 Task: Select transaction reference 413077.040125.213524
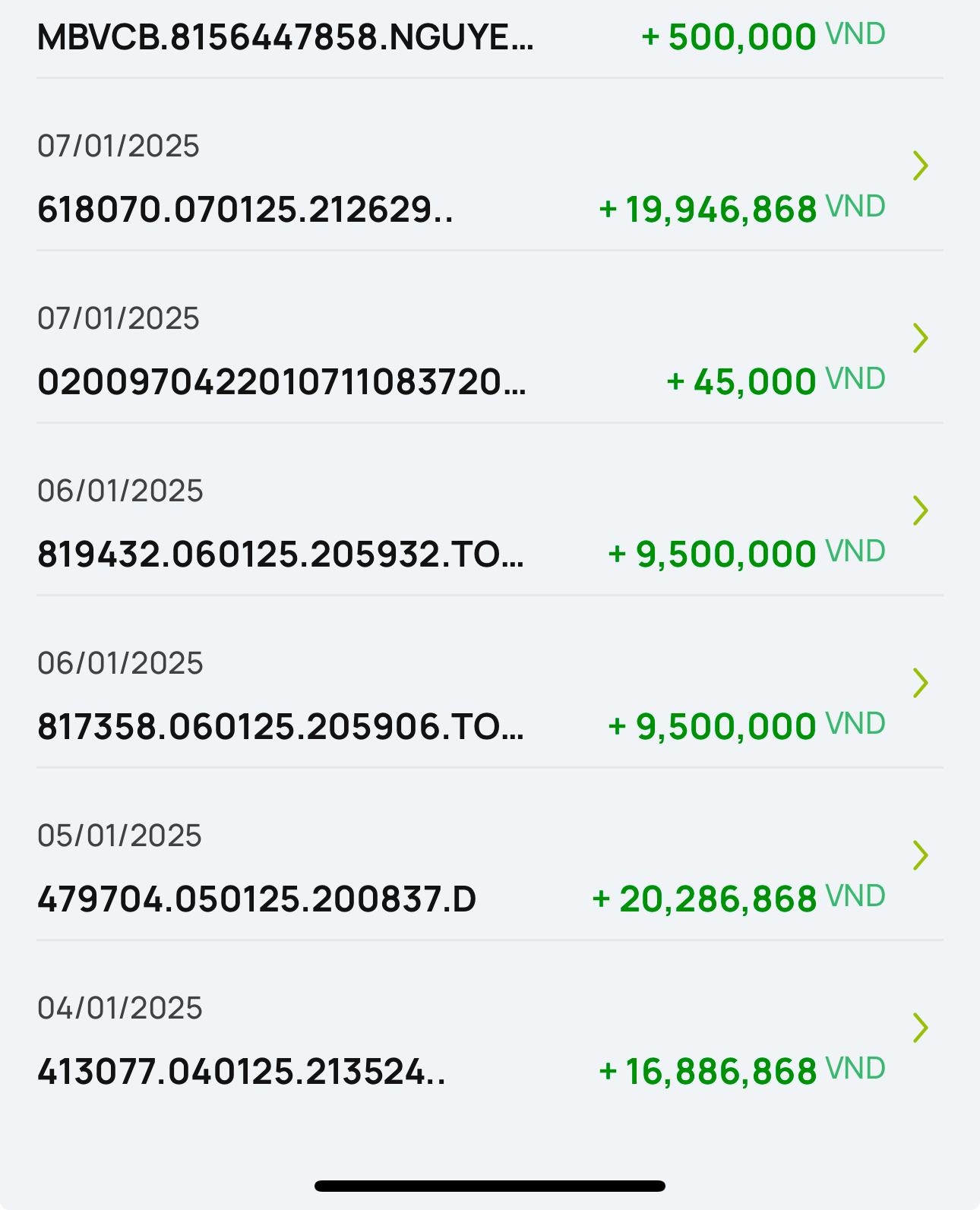(x=241, y=1072)
